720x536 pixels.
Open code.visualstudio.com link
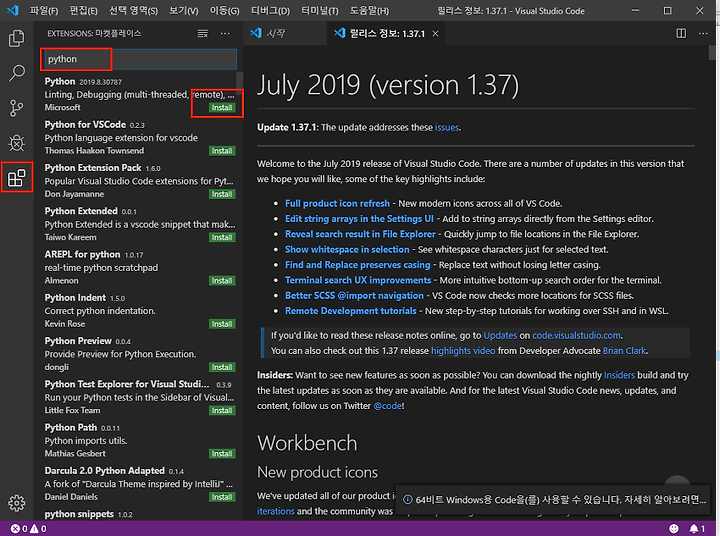[x=576, y=335]
